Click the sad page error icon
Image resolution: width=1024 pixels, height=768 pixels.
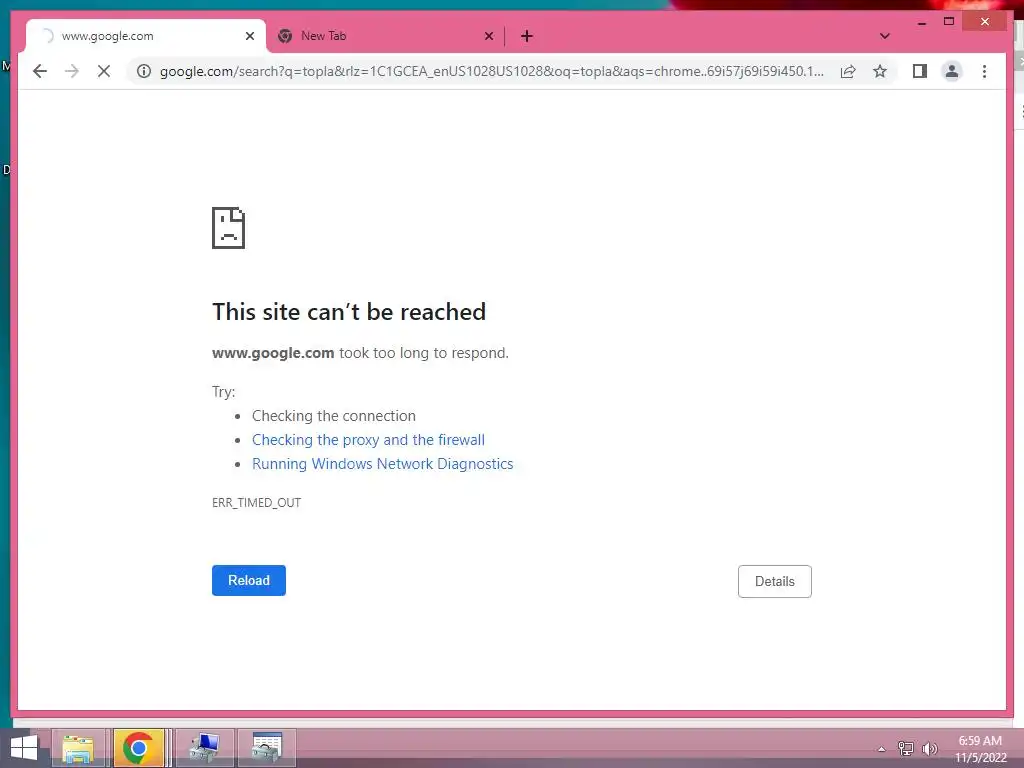click(x=229, y=228)
